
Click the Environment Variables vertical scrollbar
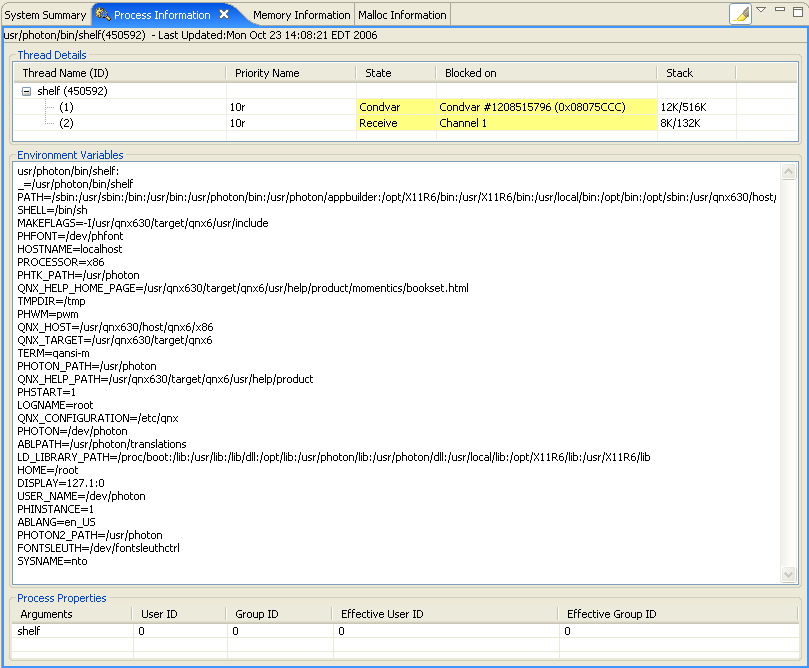[x=790, y=370]
